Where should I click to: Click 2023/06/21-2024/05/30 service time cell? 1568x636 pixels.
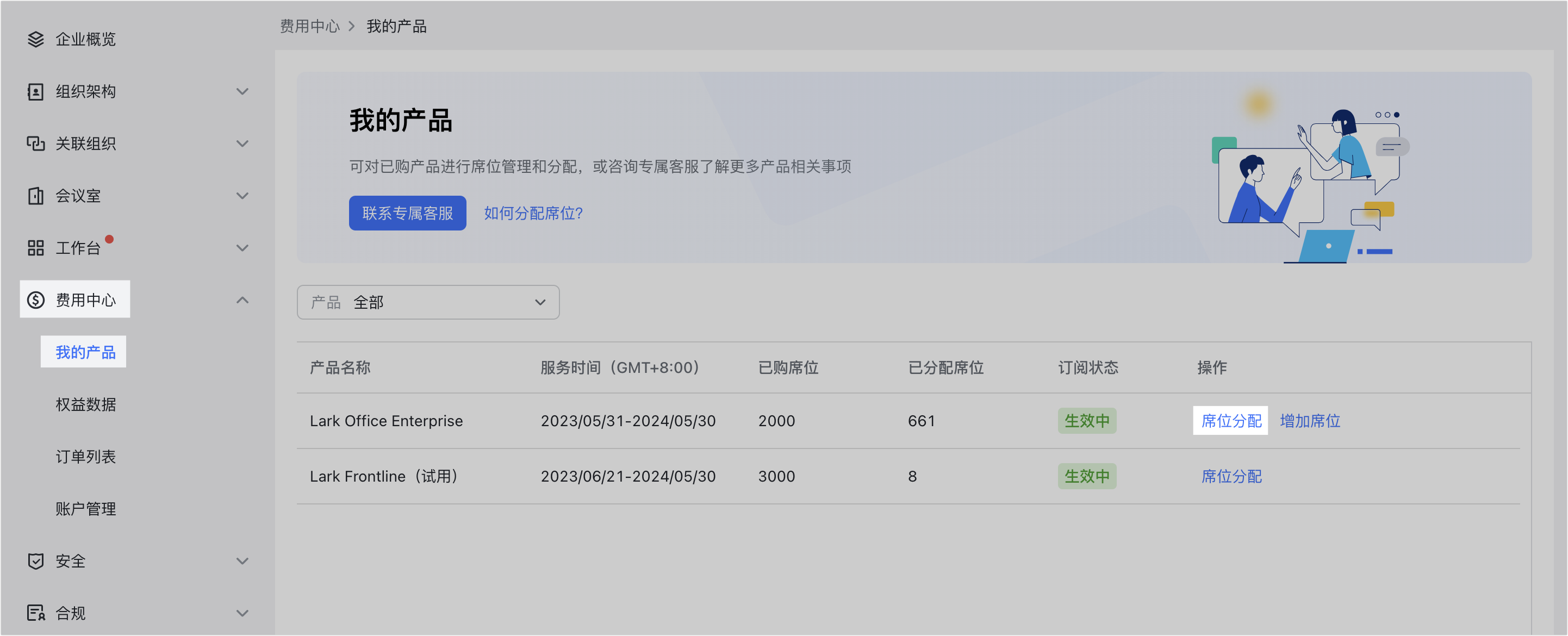[627, 476]
